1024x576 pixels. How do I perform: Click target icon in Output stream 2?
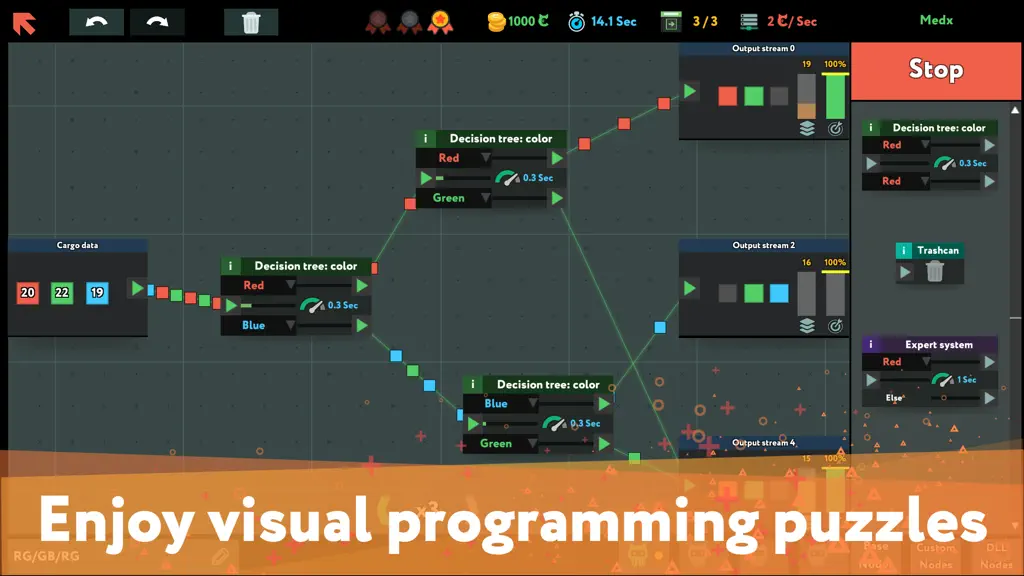coord(835,326)
